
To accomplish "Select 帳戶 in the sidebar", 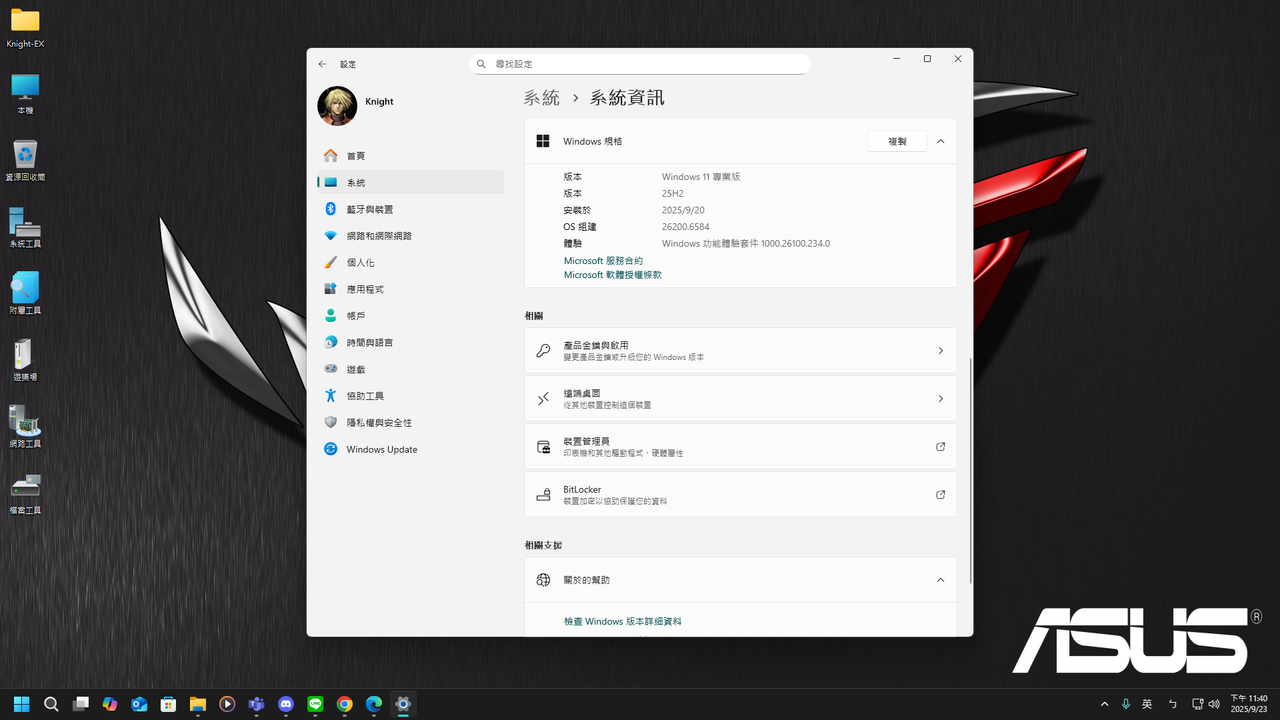I will tap(411, 316).
